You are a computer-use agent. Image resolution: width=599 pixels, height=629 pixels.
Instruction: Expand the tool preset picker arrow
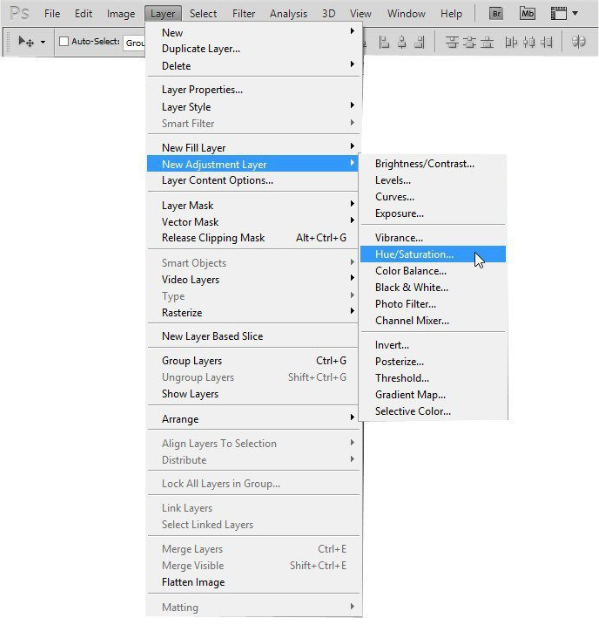tap(43, 42)
